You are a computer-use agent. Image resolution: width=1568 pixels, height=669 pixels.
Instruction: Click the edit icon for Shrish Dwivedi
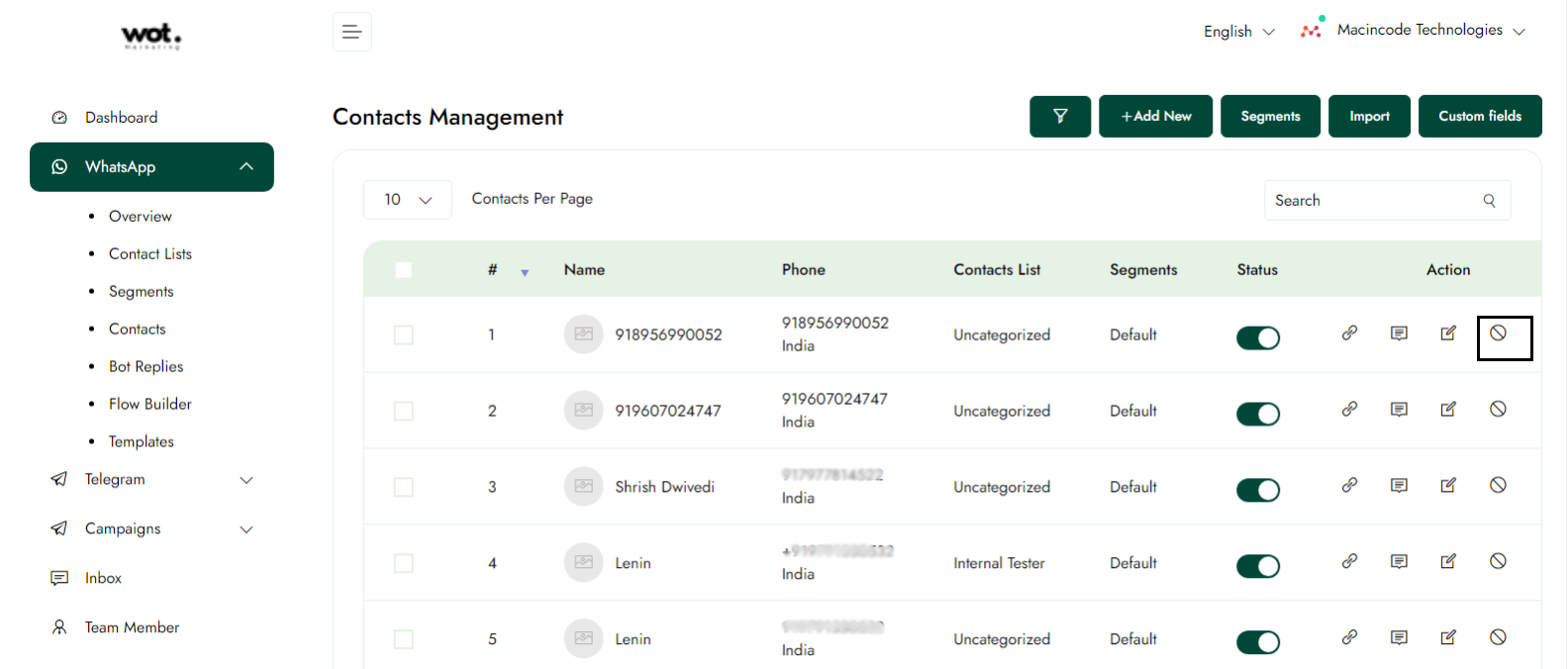coord(1448,486)
